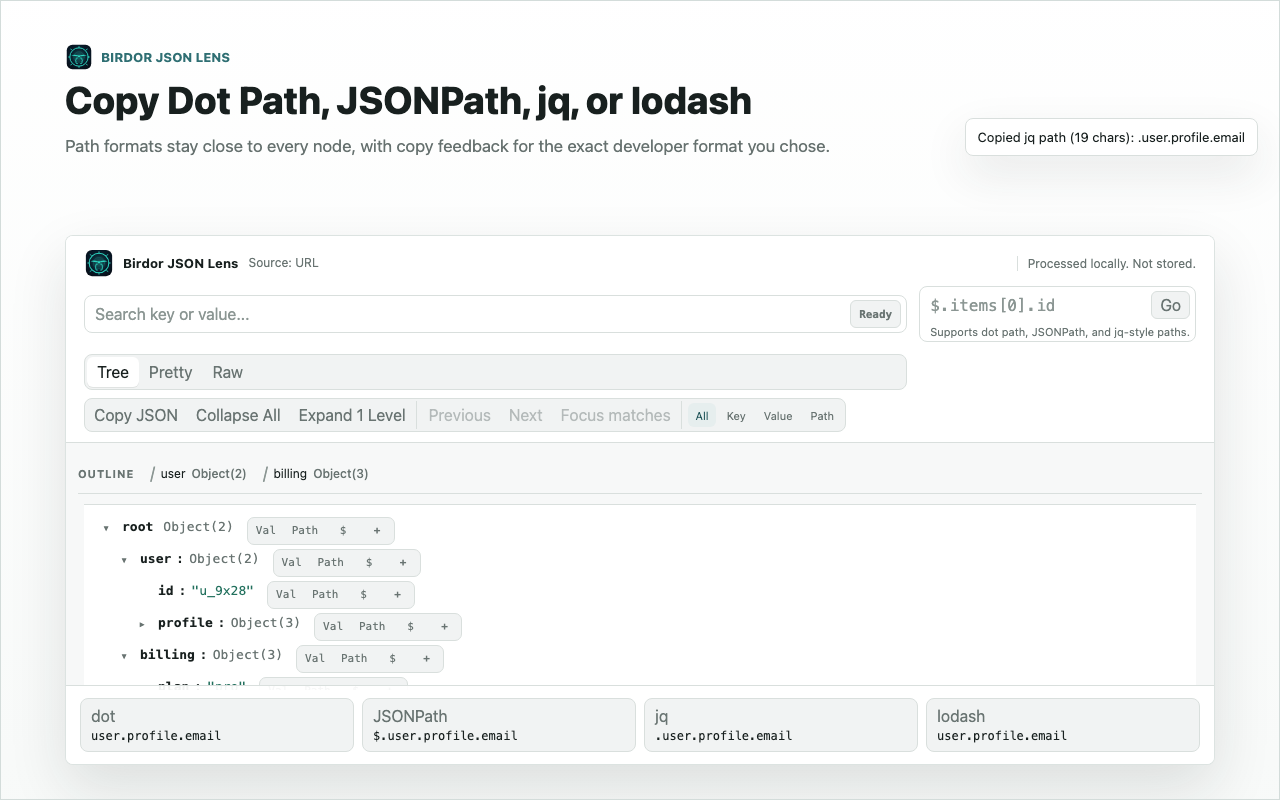This screenshot has height=800, width=1280.
Task: Click Go to jump to path
Action: point(1170,305)
